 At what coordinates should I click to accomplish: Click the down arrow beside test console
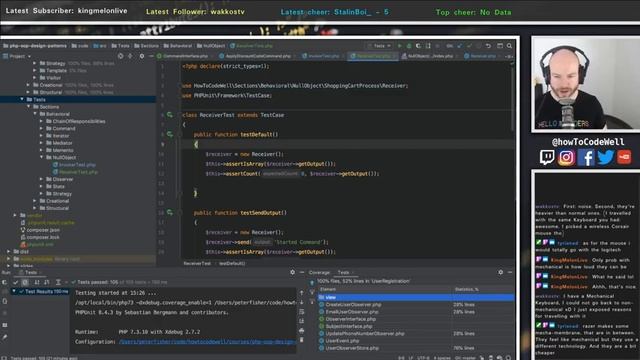[x=302, y=302]
